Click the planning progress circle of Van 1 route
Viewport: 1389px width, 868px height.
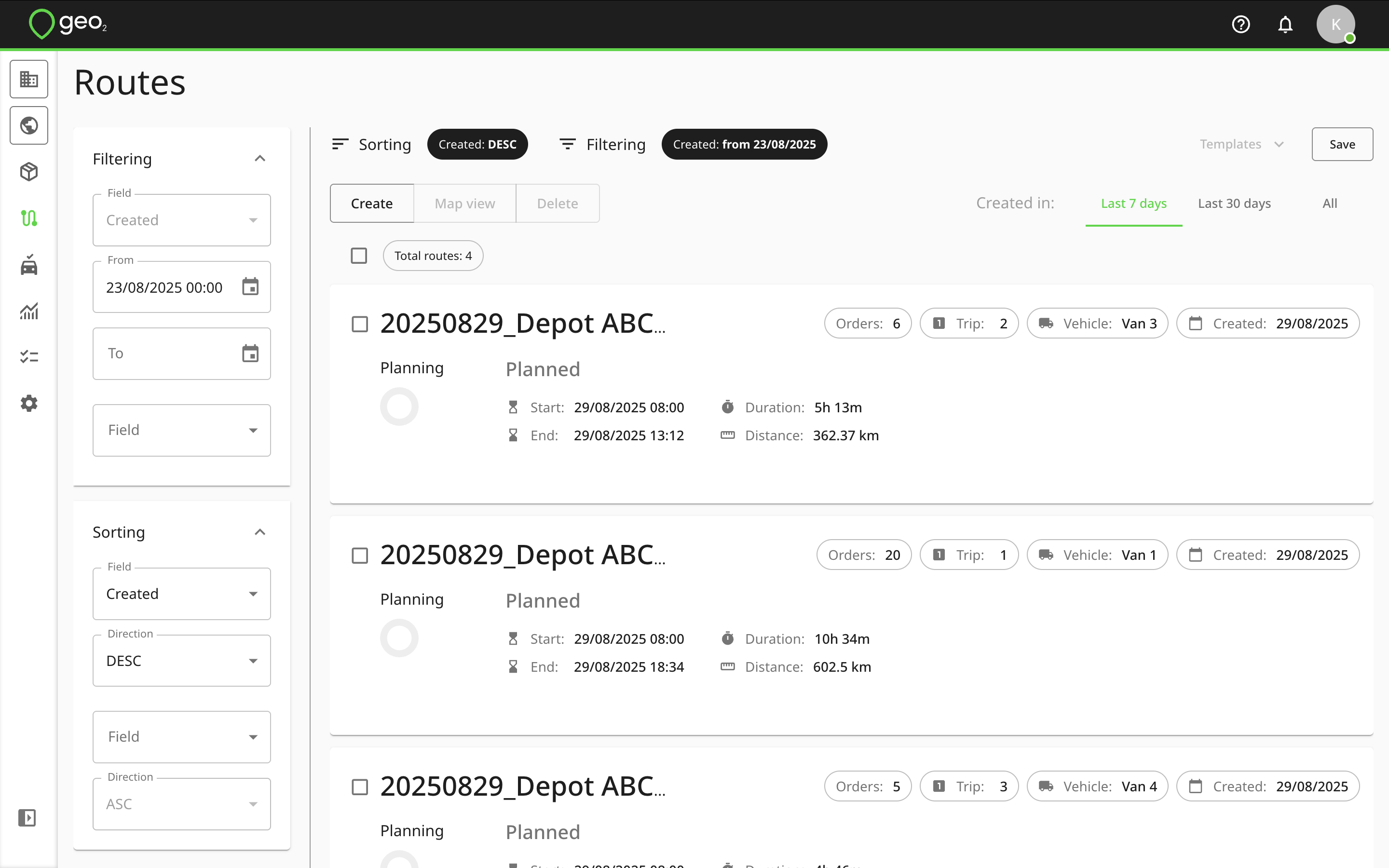click(399, 638)
